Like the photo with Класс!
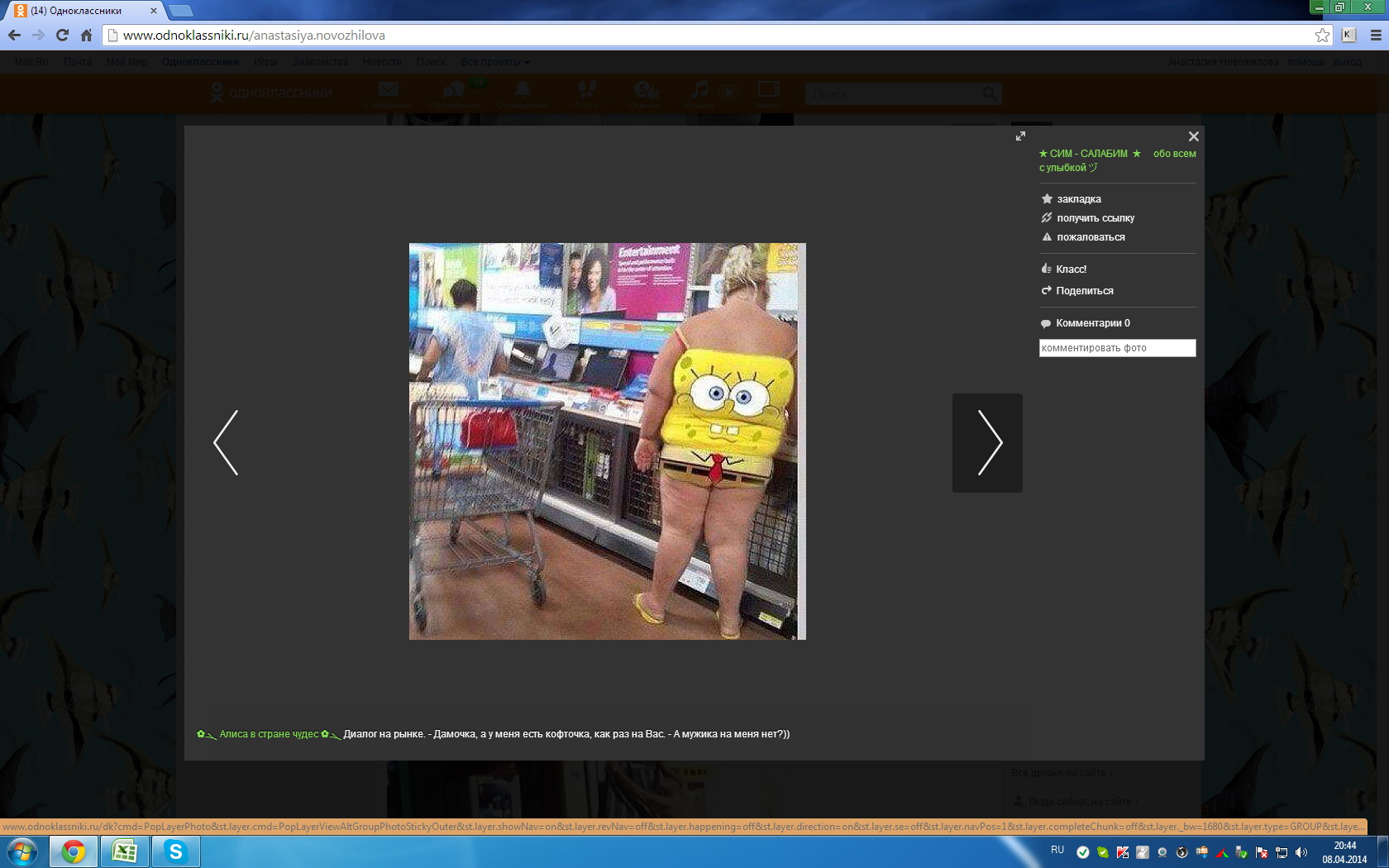The height and width of the screenshot is (868, 1389). [x=1071, y=269]
